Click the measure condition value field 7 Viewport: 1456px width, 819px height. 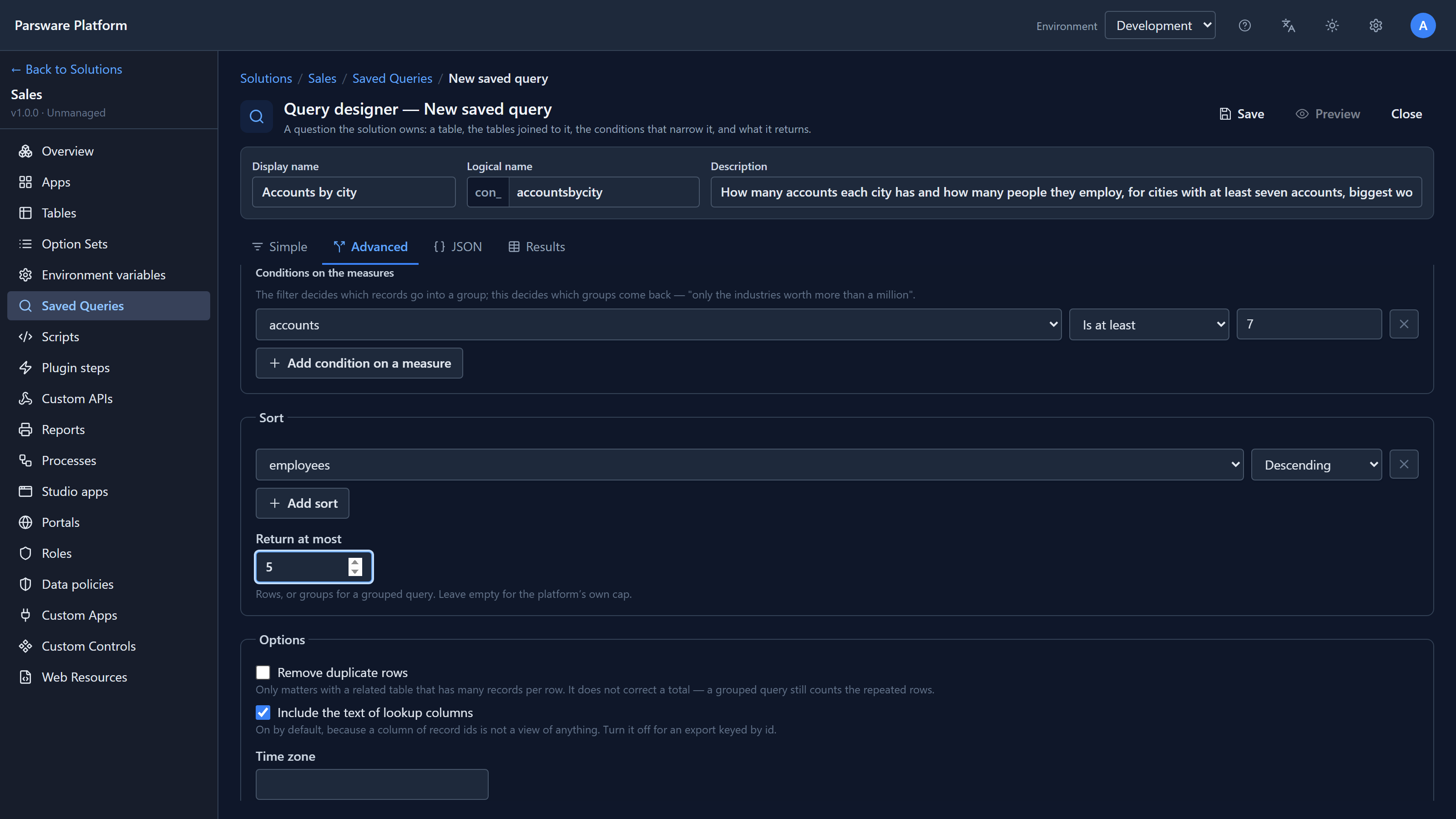[1309, 324]
